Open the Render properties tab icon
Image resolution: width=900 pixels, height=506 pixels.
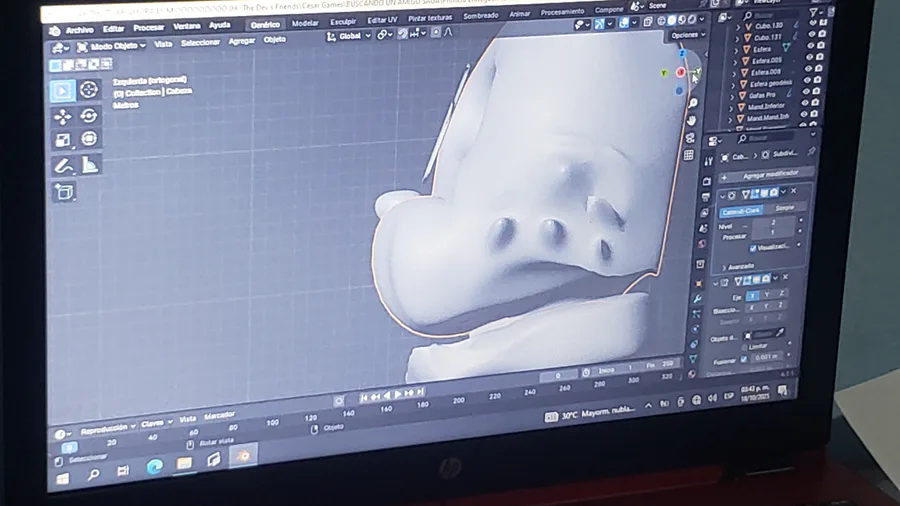click(707, 181)
